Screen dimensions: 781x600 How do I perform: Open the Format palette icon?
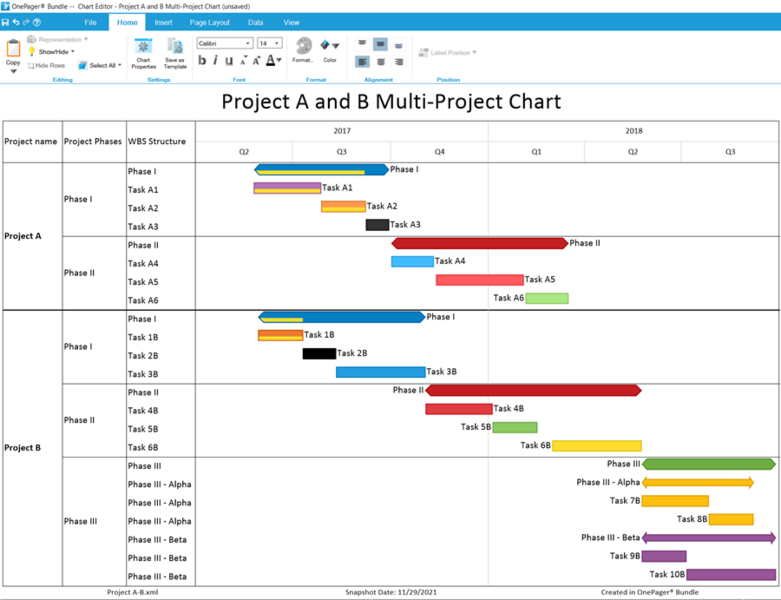tap(303, 50)
